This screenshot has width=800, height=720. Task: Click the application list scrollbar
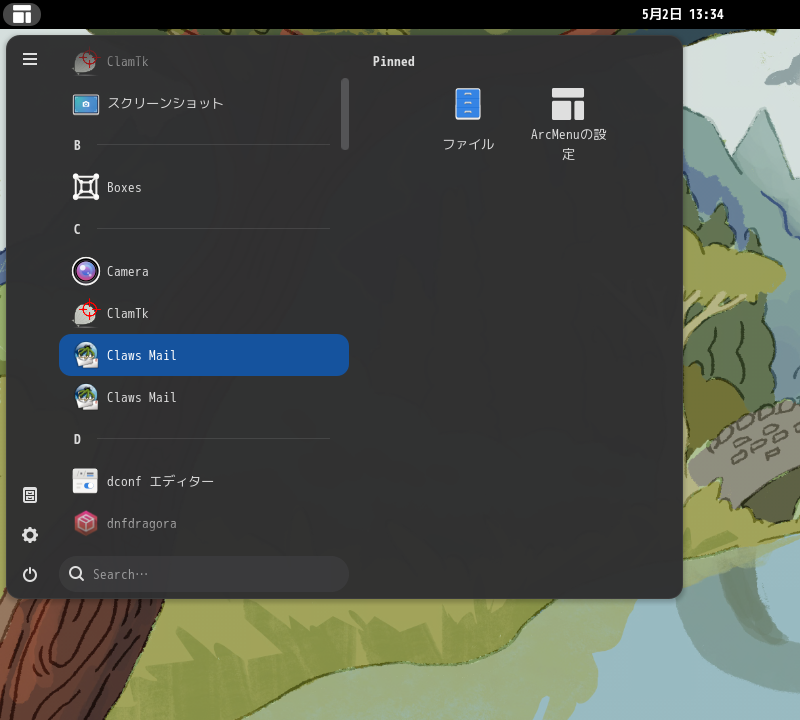point(345,114)
